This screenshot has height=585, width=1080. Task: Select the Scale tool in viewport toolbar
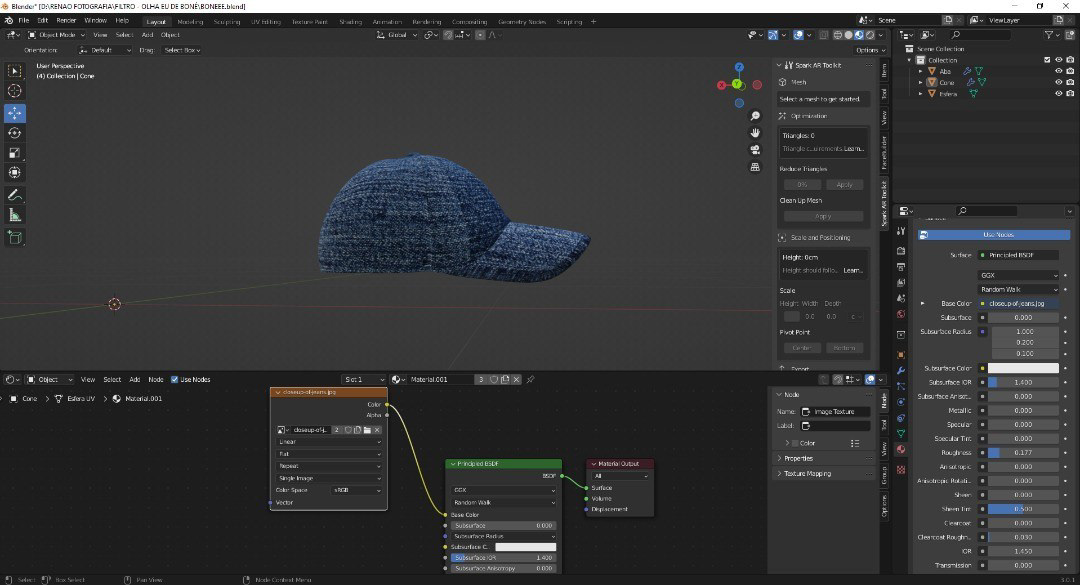pos(15,153)
